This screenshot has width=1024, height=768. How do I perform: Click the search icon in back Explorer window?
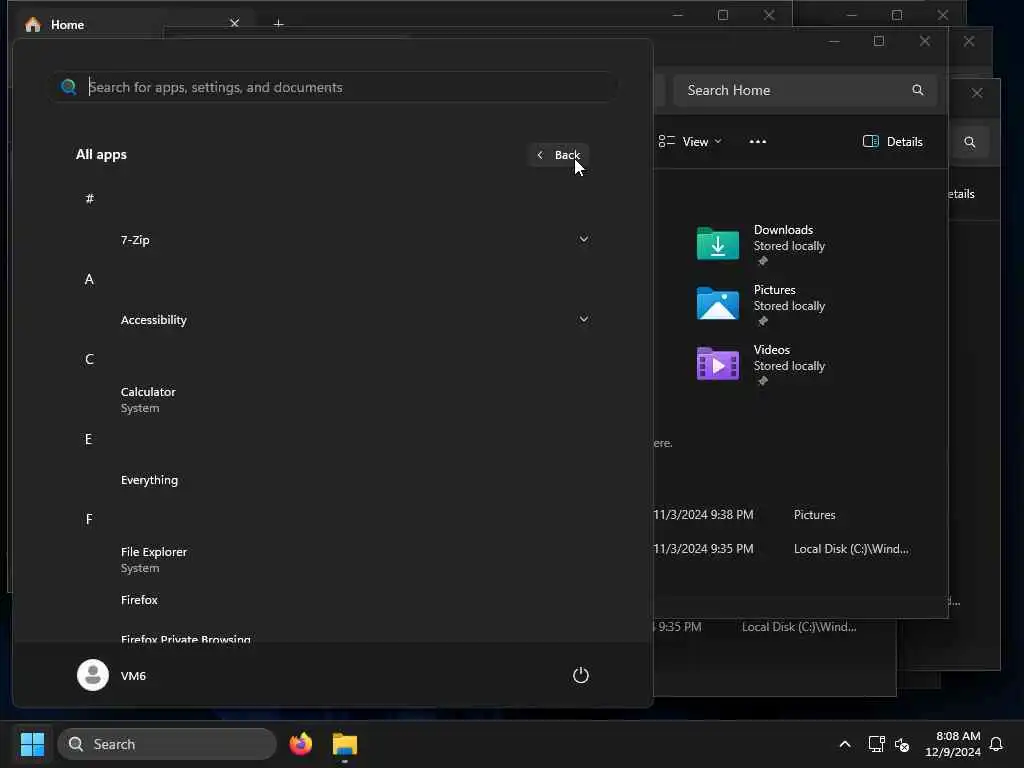point(970,142)
